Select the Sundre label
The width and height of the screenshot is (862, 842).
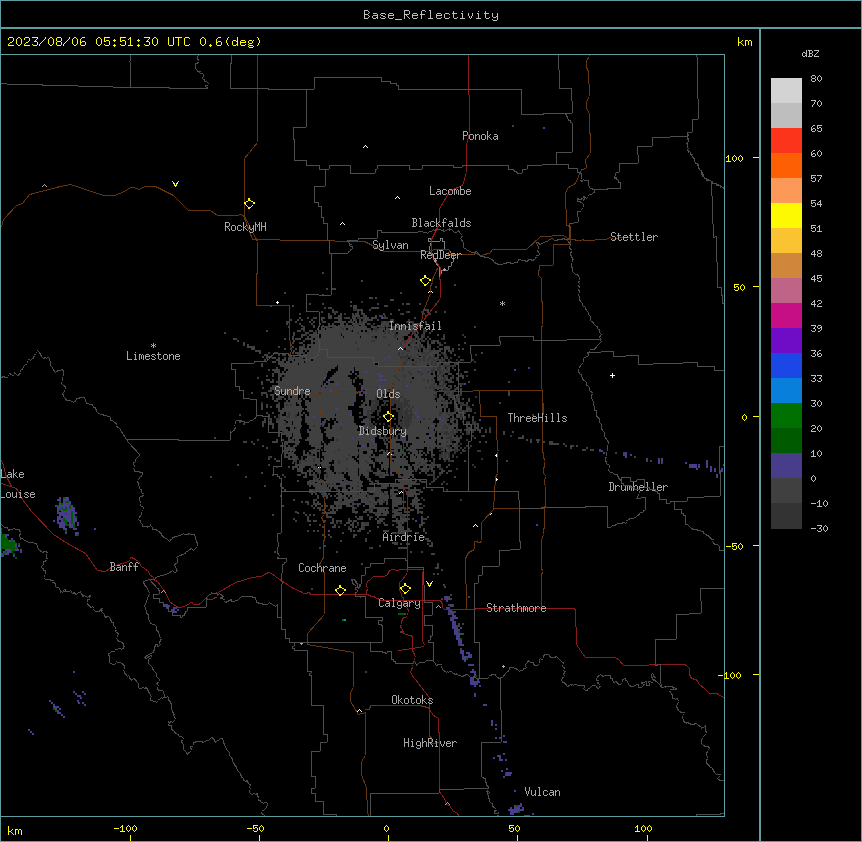[x=292, y=391]
